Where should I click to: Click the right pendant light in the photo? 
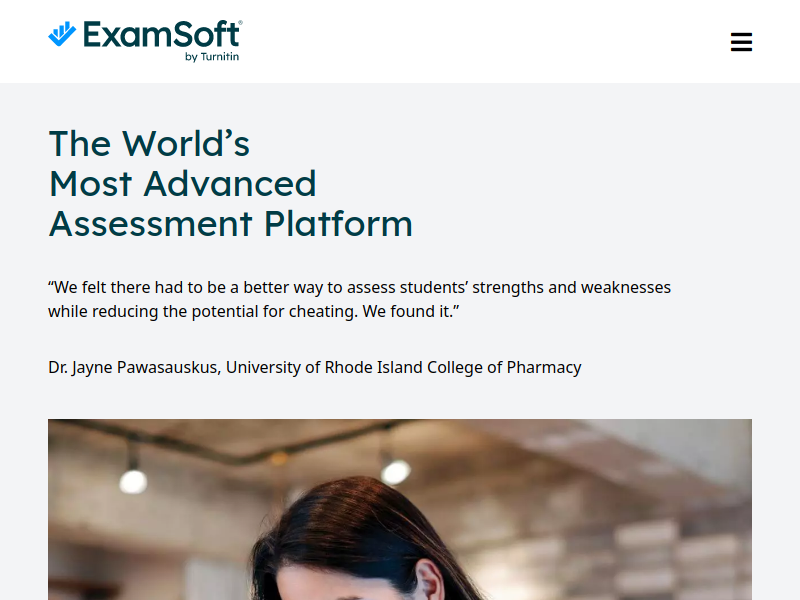point(396,471)
